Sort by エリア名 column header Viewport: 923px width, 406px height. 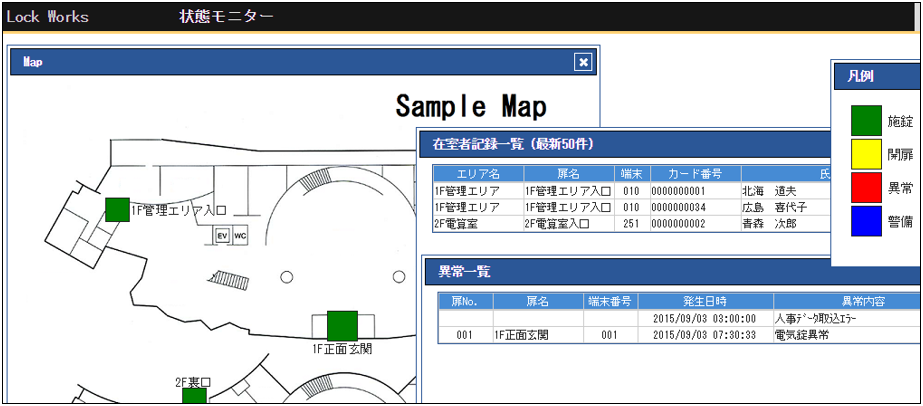(477, 174)
